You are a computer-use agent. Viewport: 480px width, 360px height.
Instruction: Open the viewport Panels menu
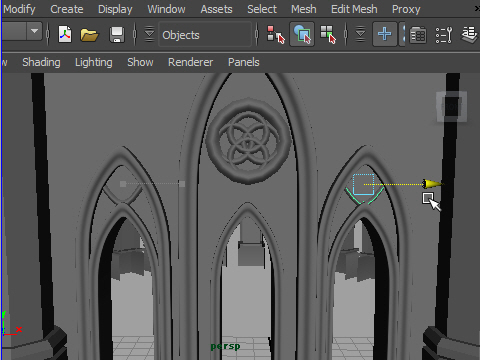click(244, 62)
